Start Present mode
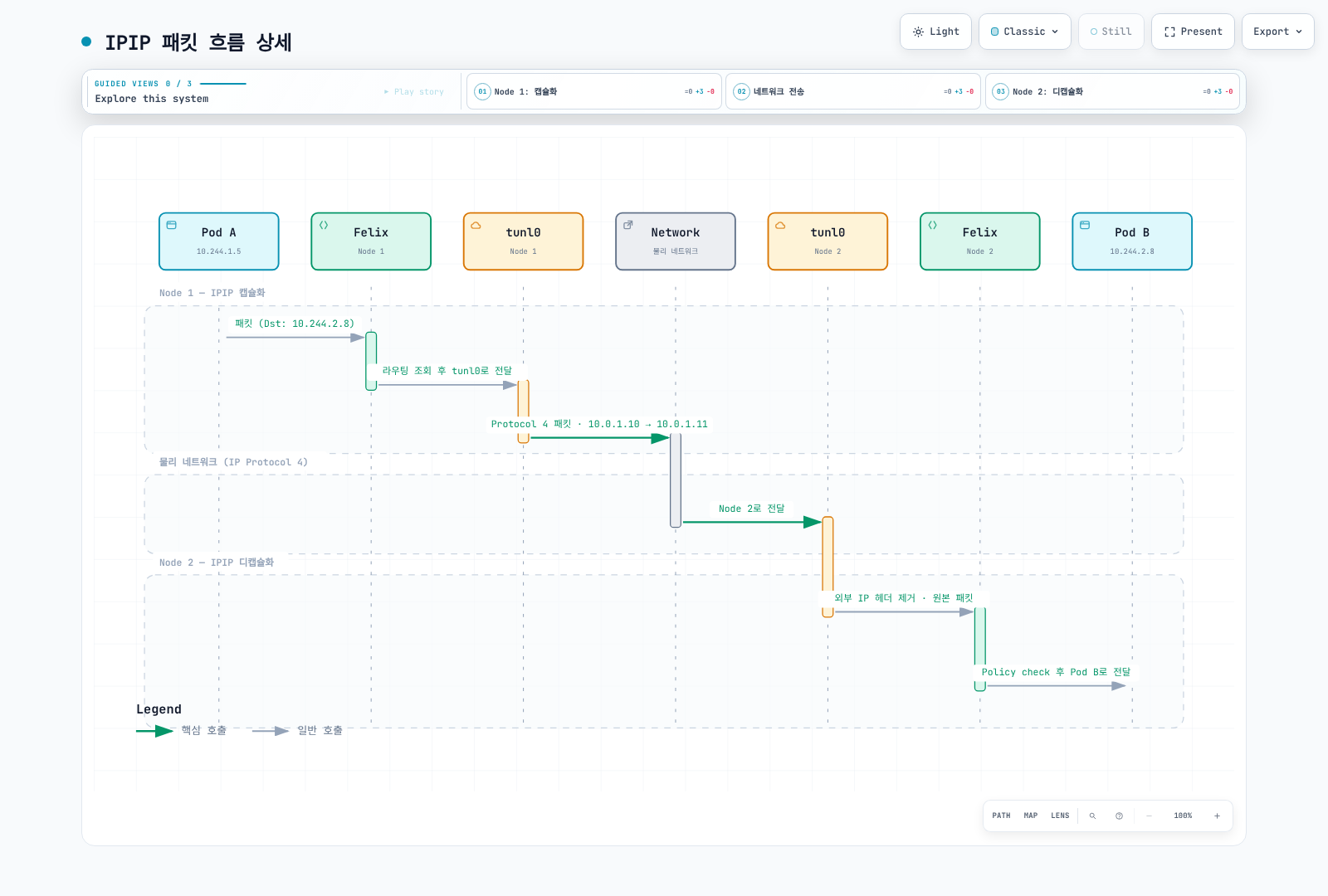Screen dimensions: 1328x896 [1193, 32]
